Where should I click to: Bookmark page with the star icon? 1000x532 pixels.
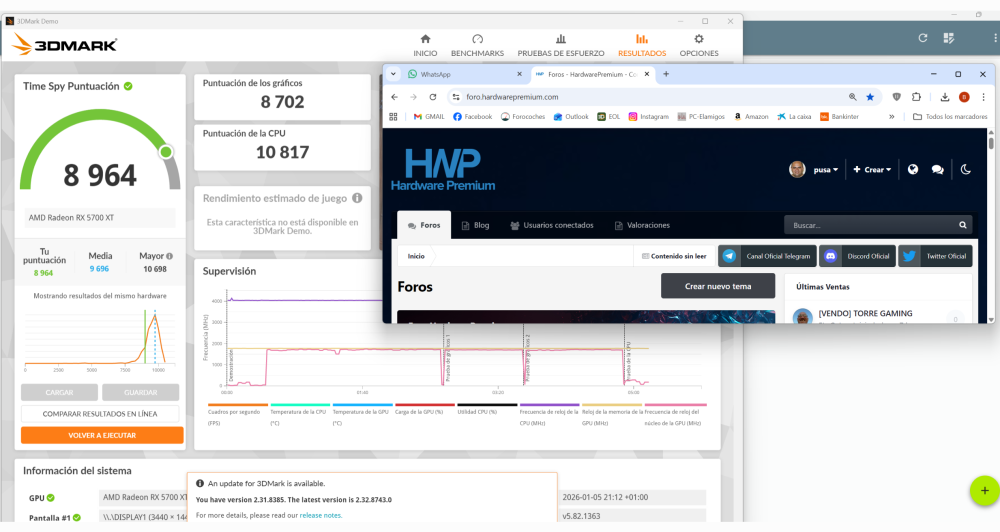coord(870,97)
